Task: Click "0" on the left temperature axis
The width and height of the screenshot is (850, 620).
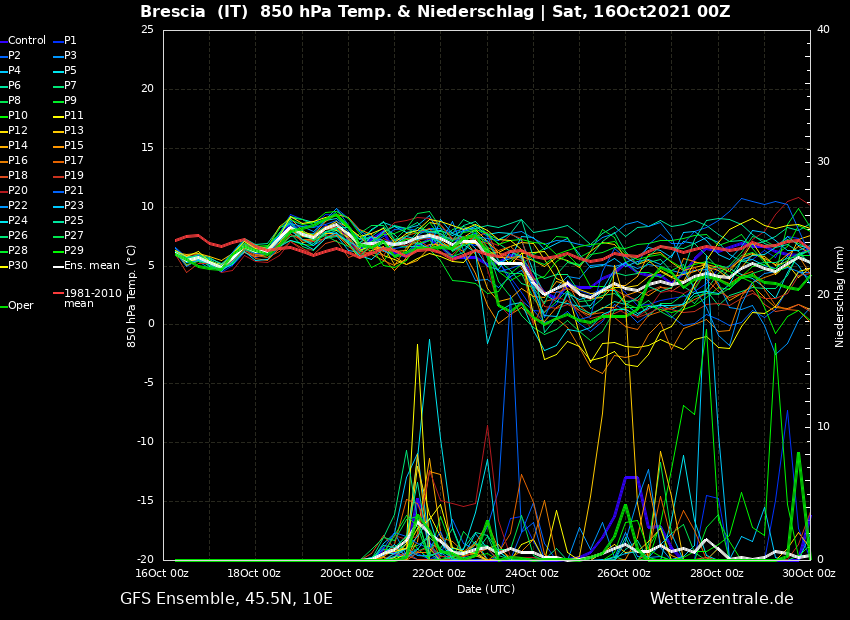Action: click(151, 324)
